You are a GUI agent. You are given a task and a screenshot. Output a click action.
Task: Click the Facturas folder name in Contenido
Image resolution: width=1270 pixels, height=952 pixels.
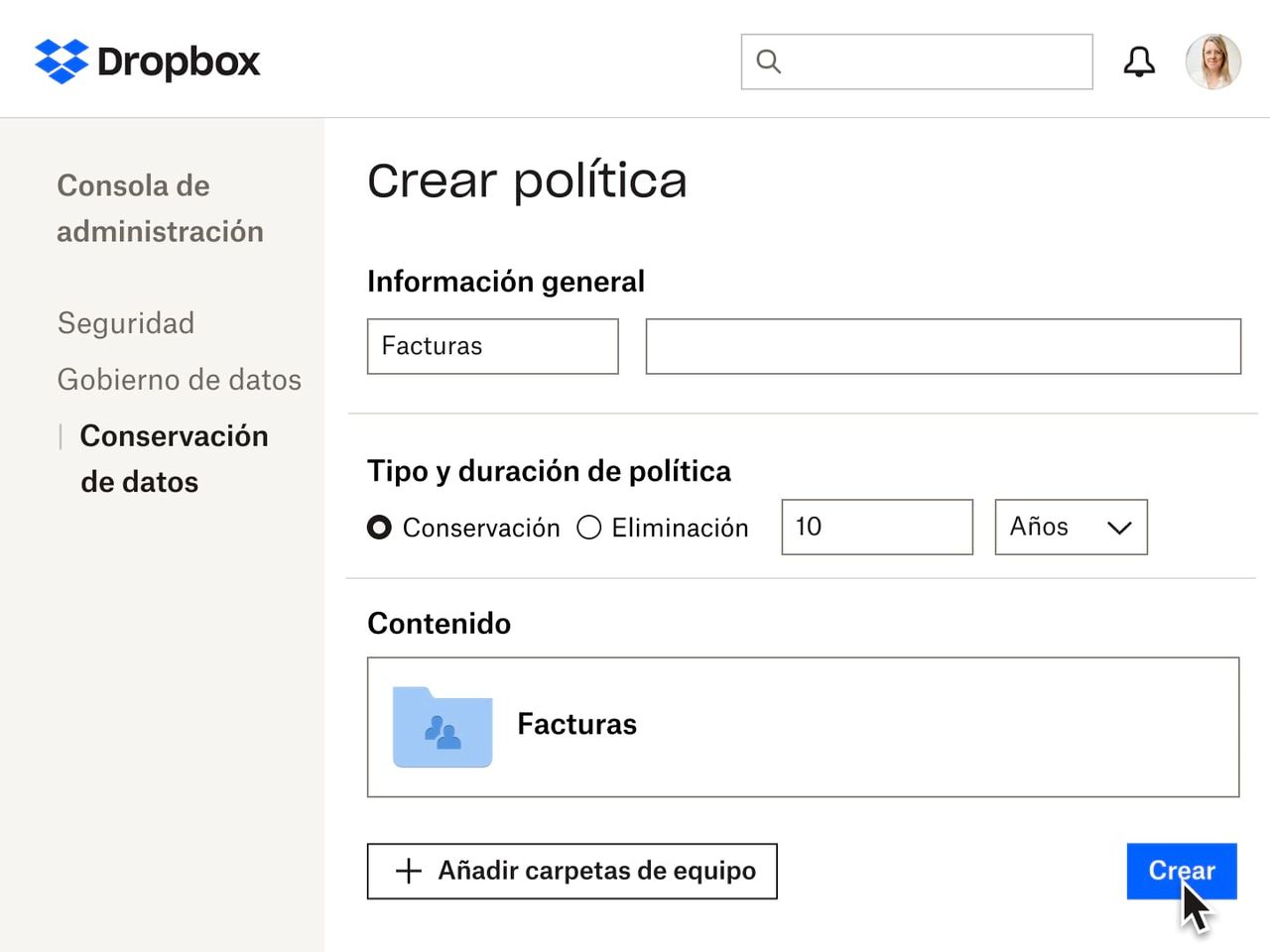[x=577, y=724]
